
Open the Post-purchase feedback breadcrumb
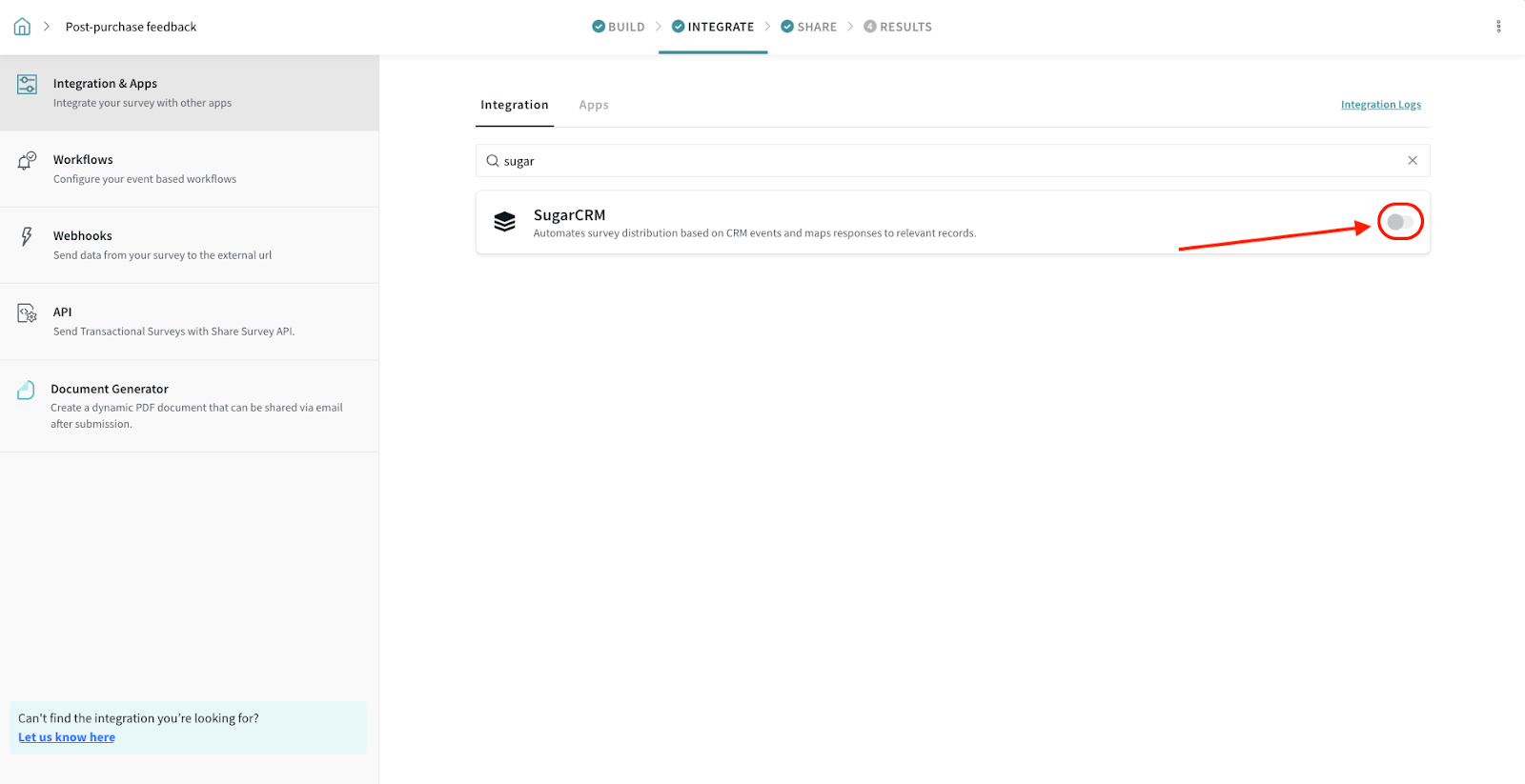point(131,27)
